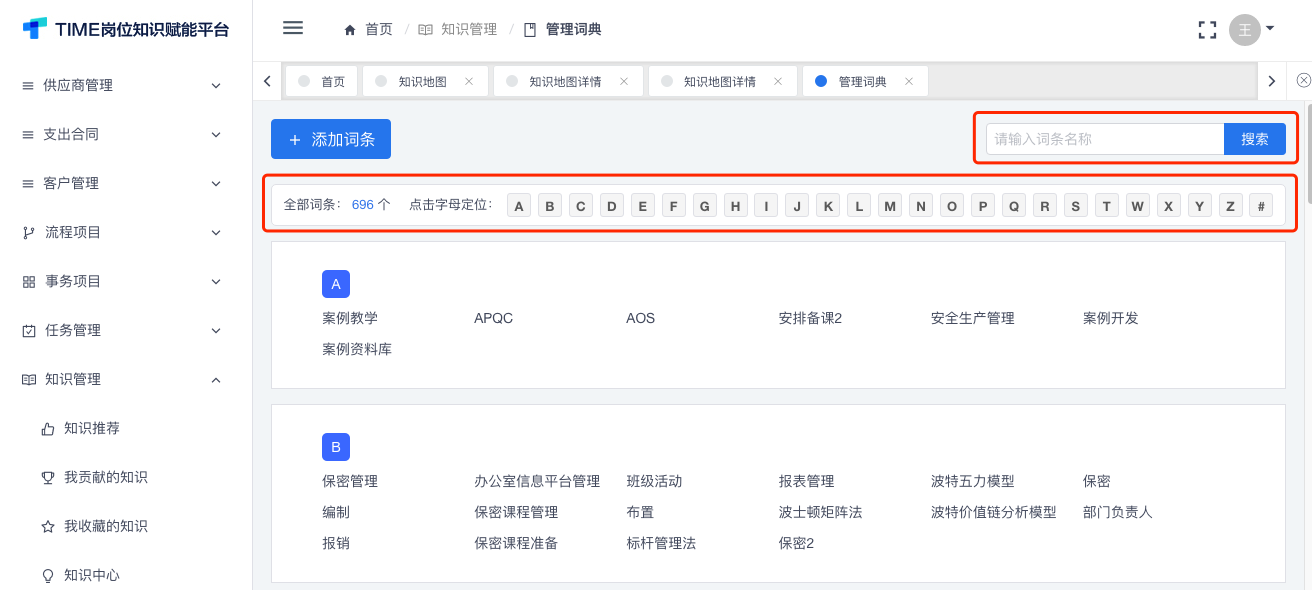Screen dimensions: 1312x590
Task: Click star icon beside 我收藏的知识
Action: (48, 526)
